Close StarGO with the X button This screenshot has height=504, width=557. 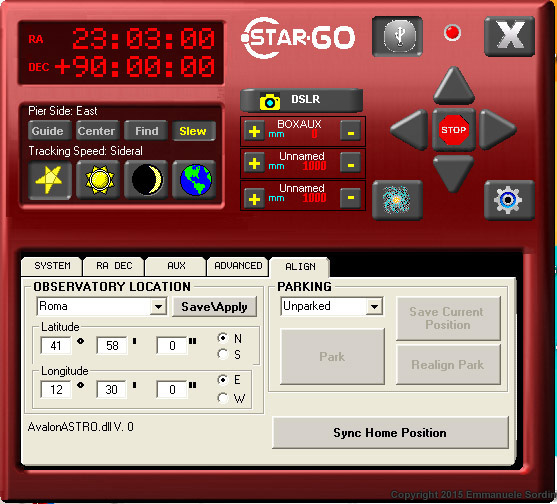[x=509, y=36]
